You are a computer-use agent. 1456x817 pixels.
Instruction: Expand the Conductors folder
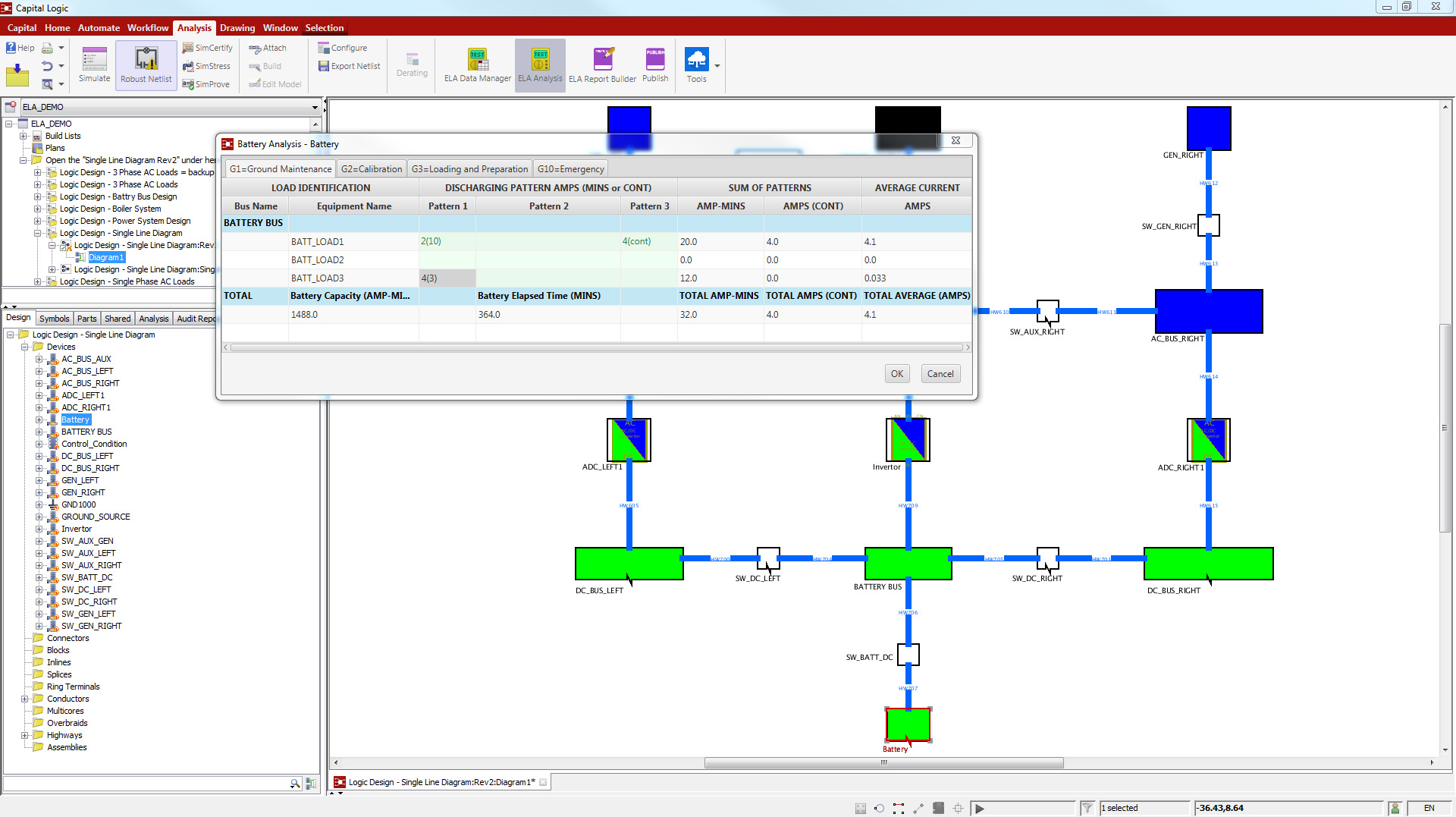click(x=25, y=699)
